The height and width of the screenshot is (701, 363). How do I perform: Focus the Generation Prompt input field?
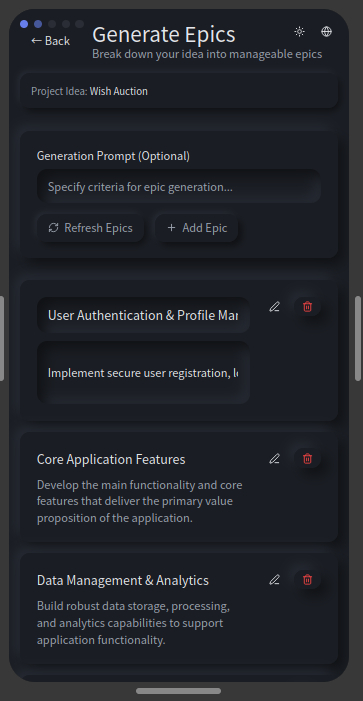click(x=179, y=186)
